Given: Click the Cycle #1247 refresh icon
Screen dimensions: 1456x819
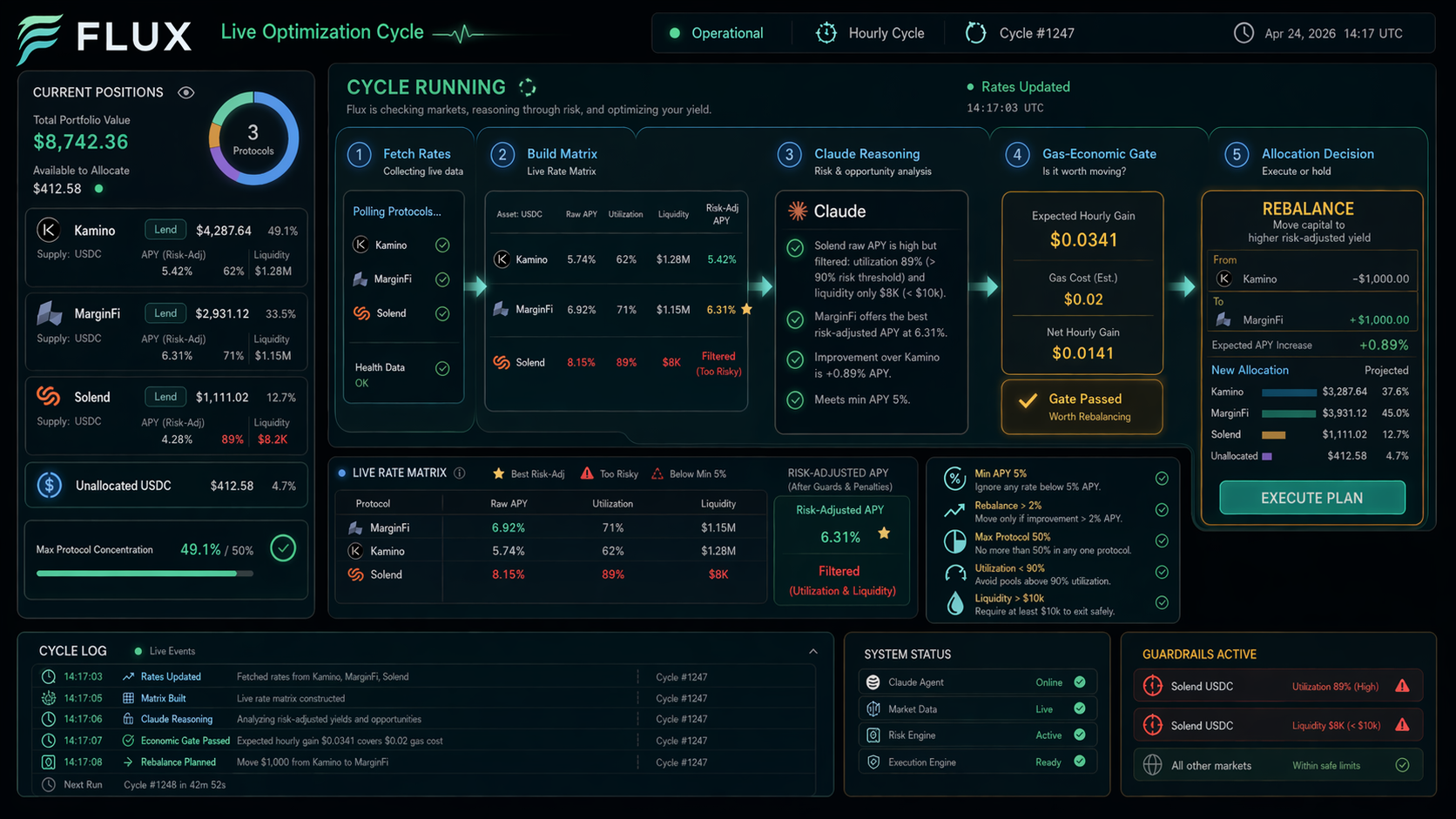Looking at the screenshot, I should [975, 33].
